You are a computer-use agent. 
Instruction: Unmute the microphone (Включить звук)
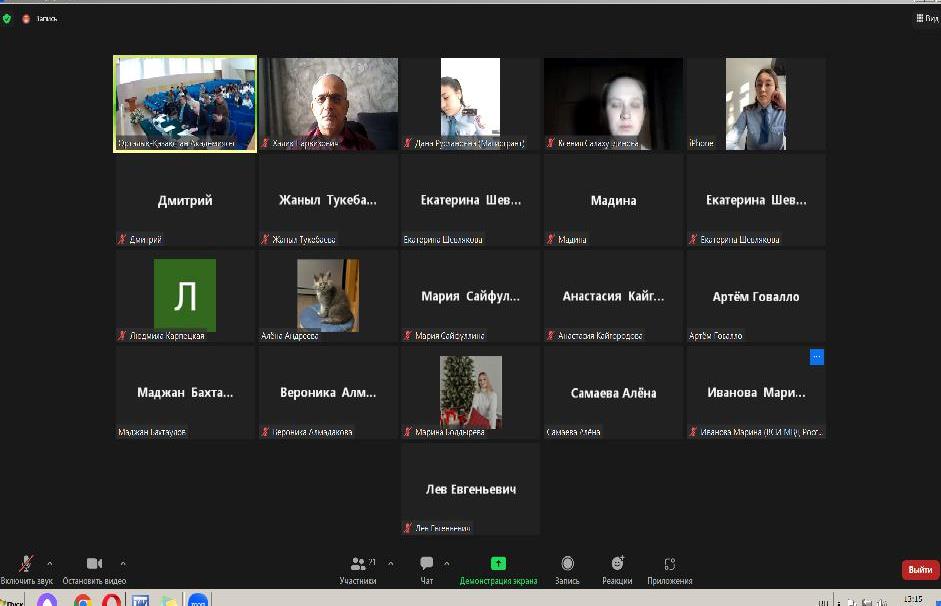point(26,564)
